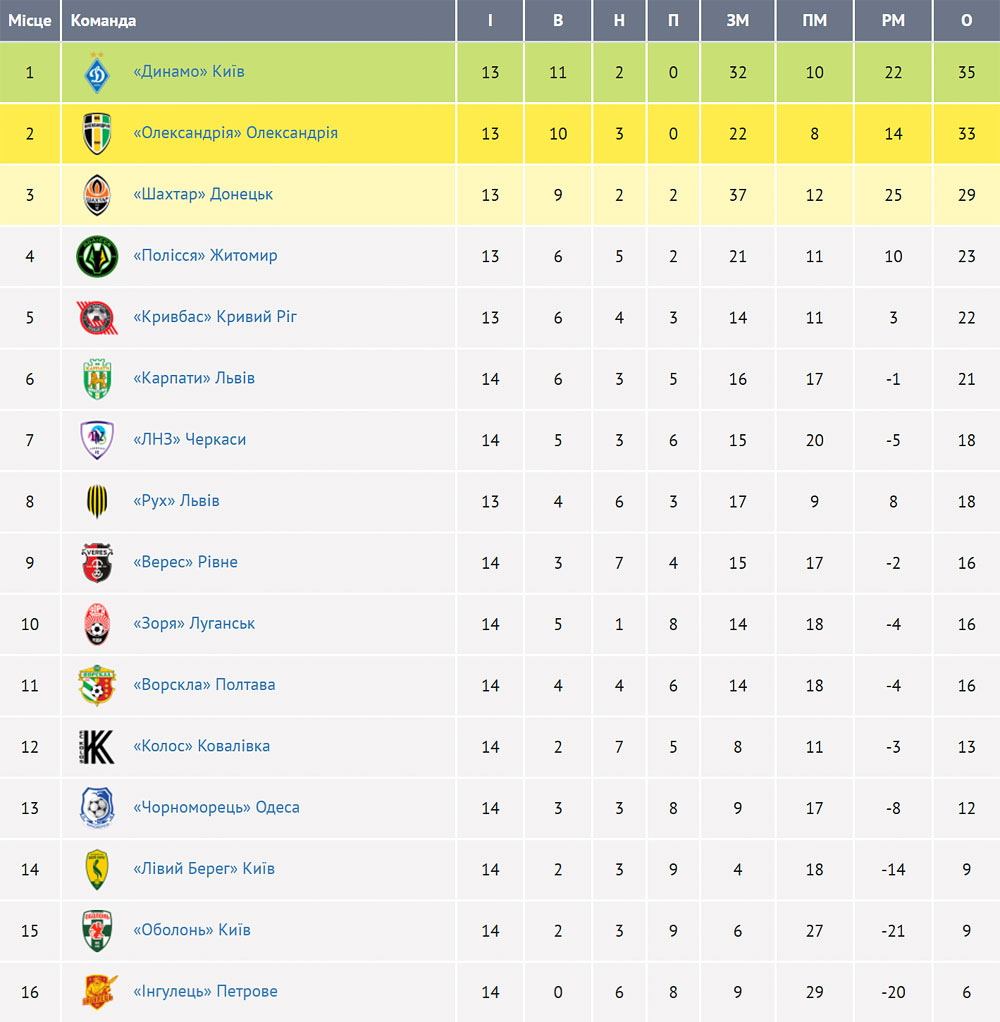Select the Polissya Zhytomyr wolf logo
Image resolution: width=1000 pixels, height=1022 pixels.
[97, 256]
